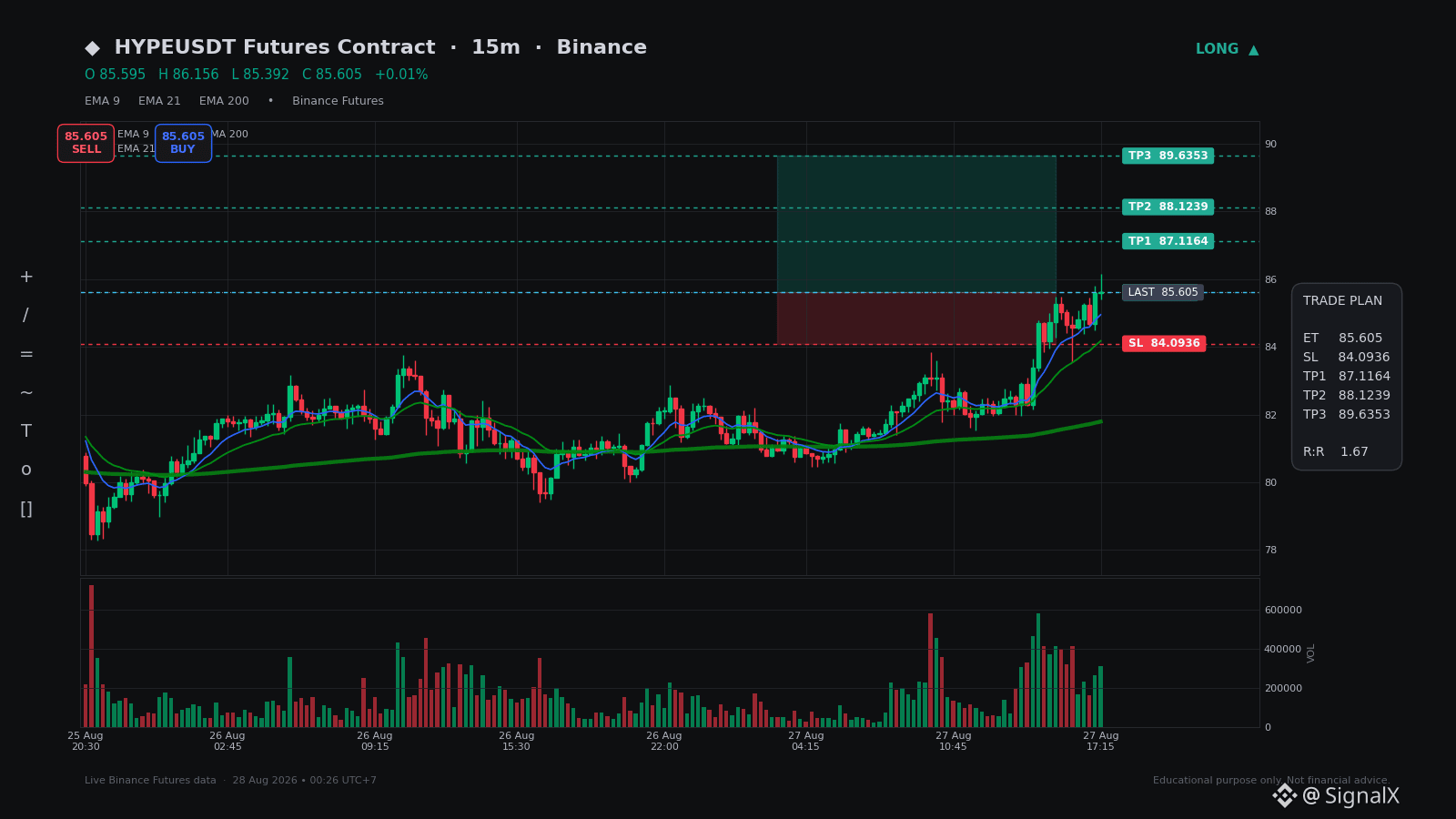Click the LAST 85.605 price tag
Viewport: 1456px width, 819px height.
click(1163, 292)
